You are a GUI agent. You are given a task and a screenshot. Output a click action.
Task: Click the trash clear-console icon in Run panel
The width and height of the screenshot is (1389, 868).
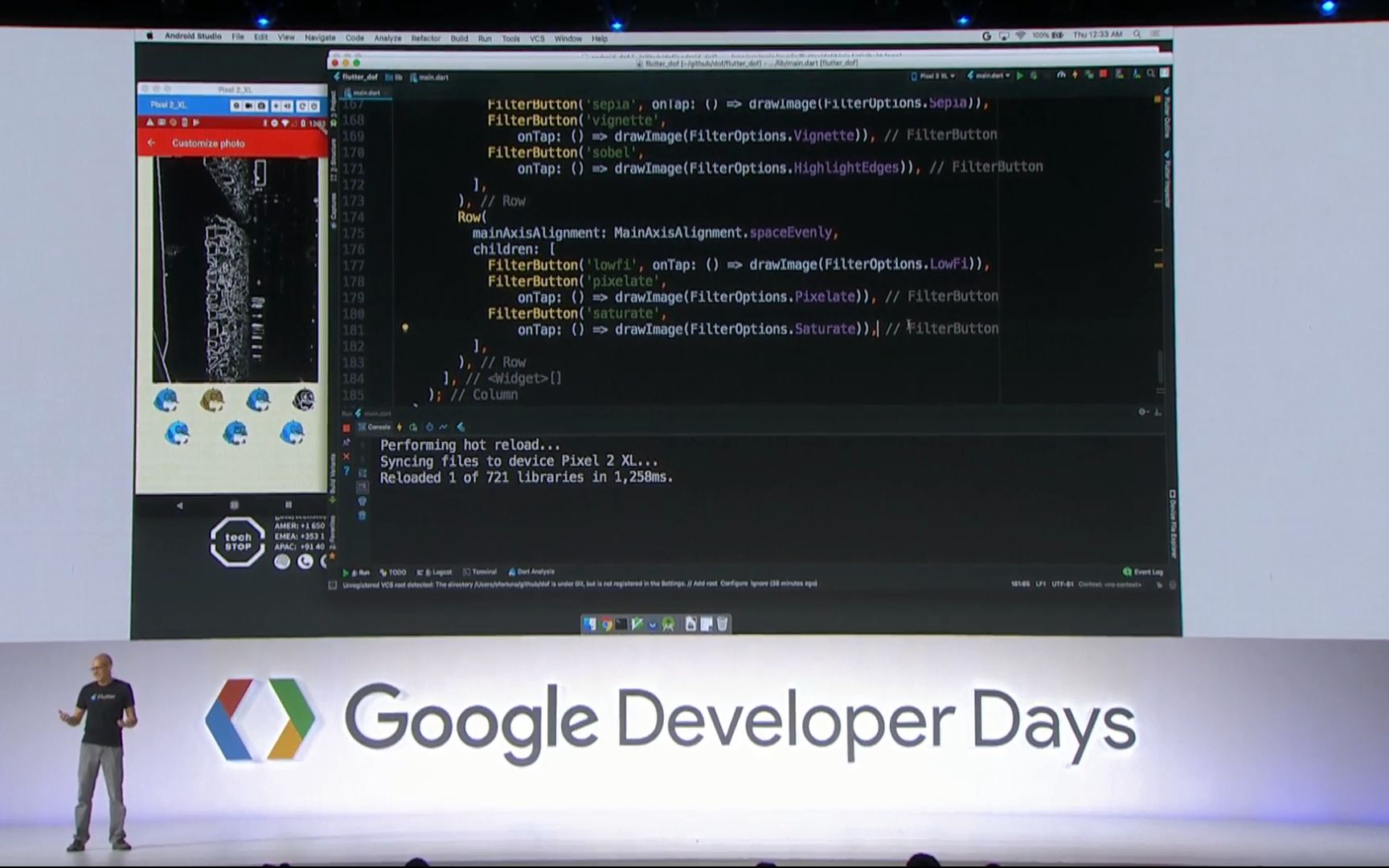point(362,515)
